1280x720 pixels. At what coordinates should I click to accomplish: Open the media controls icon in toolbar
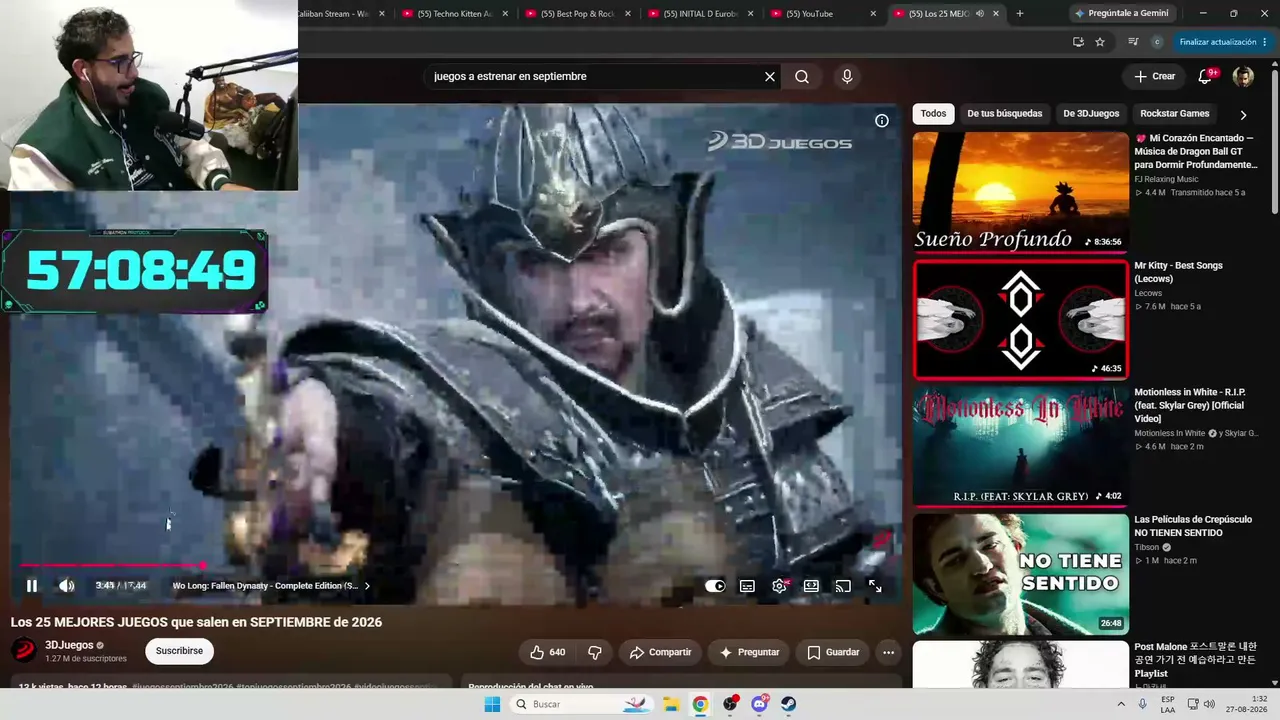coord(1133,42)
